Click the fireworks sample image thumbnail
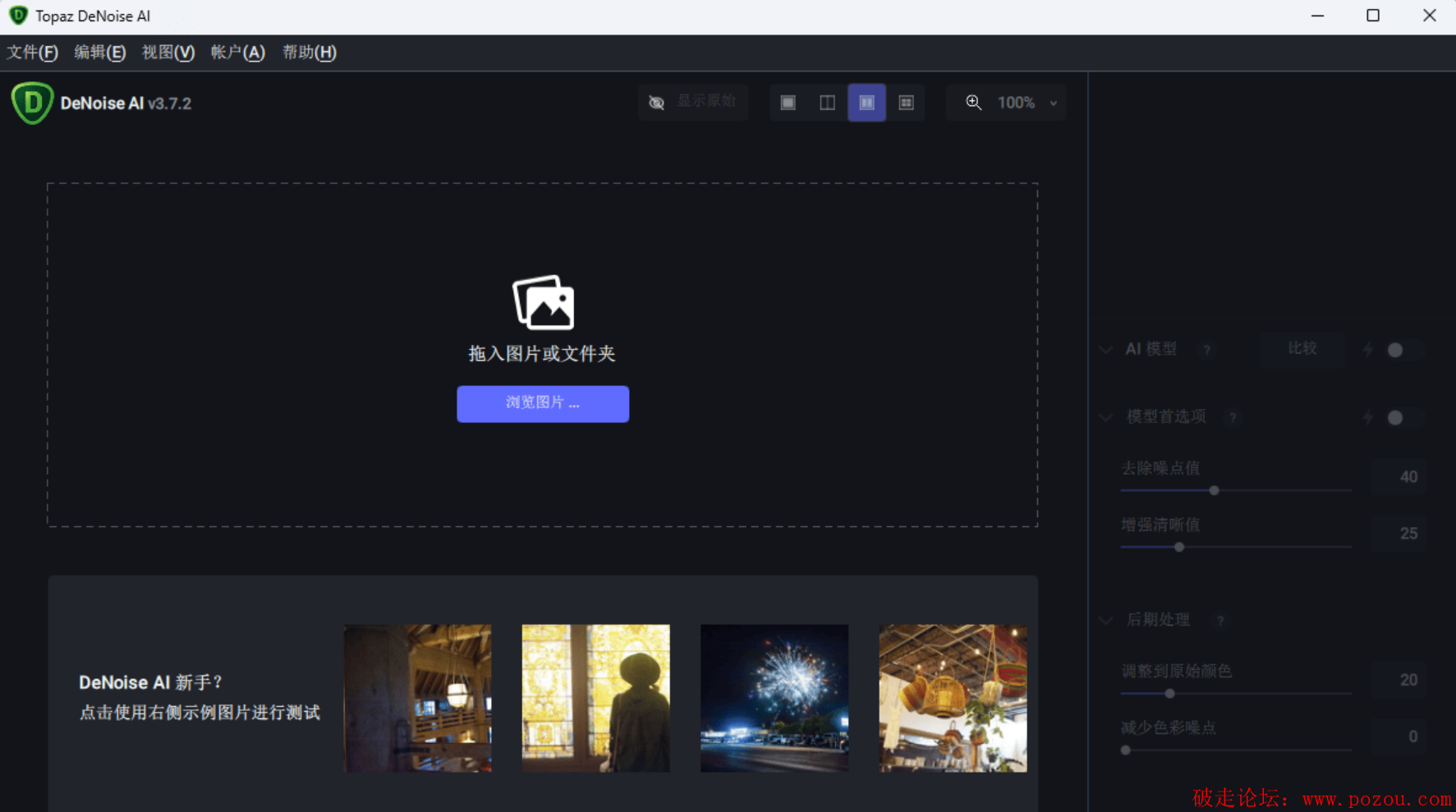Viewport: 1456px width, 812px height. [x=774, y=698]
